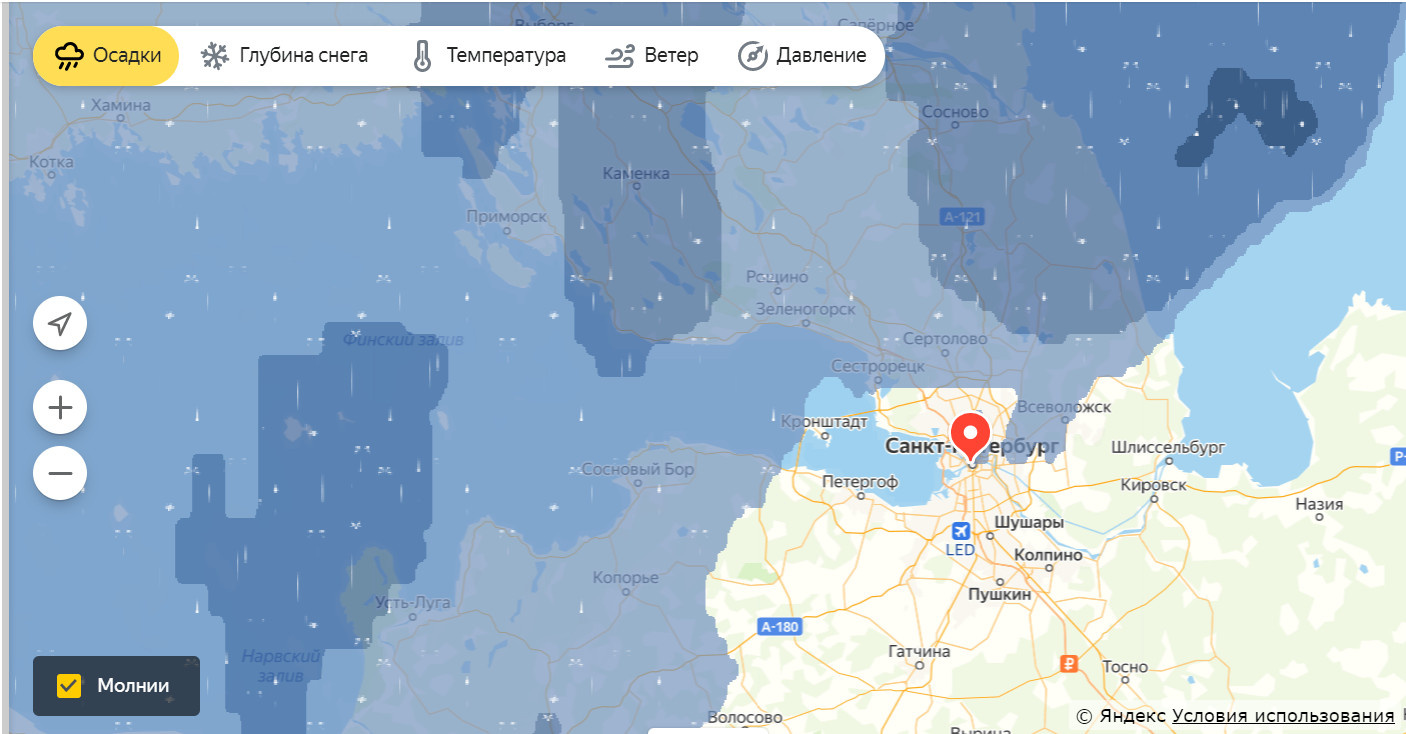The height and width of the screenshot is (734, 1406).
Task: Click the Волосово label
Action: pos(745,718)
